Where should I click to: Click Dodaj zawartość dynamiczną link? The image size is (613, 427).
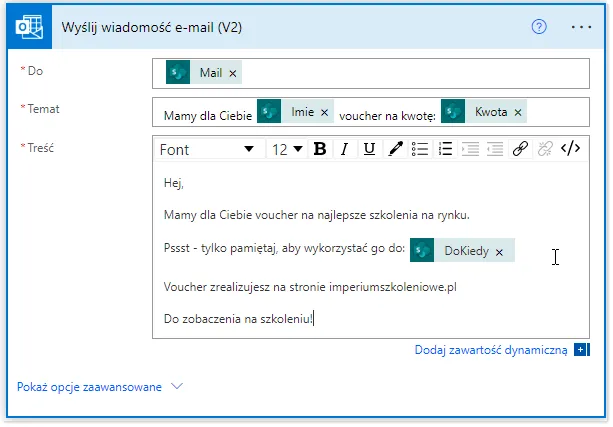(x=491, y=350)
